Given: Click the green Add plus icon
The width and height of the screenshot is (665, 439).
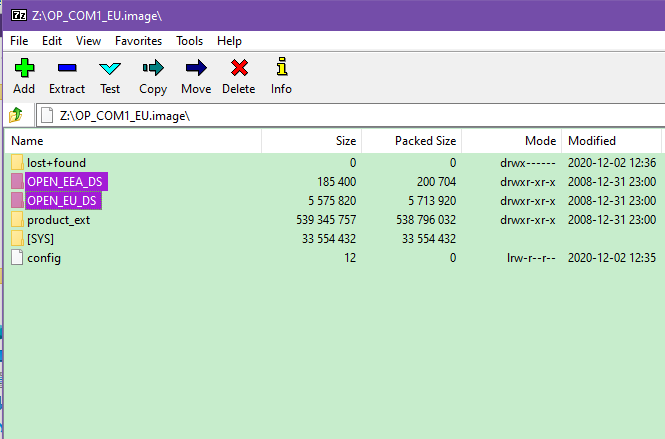Looking at the screenshot, I should pos(24,68).
